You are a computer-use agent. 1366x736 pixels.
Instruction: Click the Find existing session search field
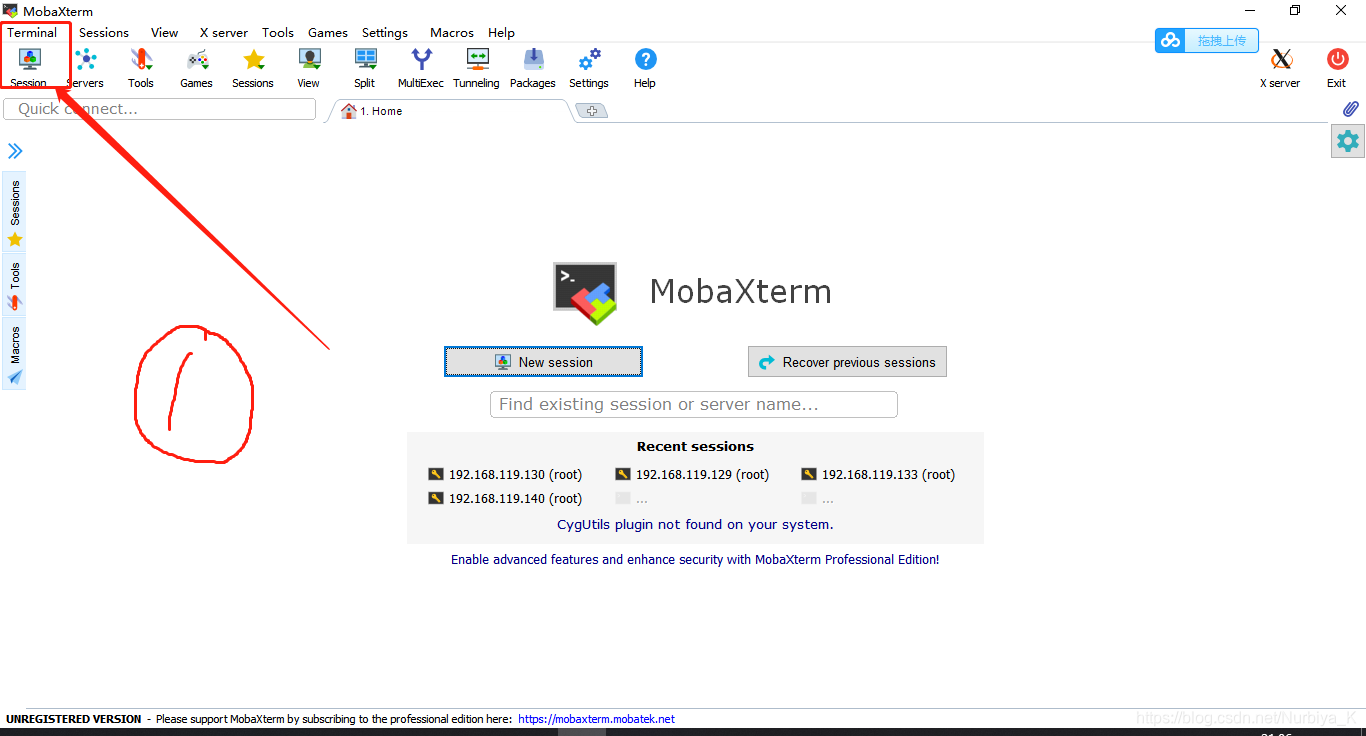point(694,404)
